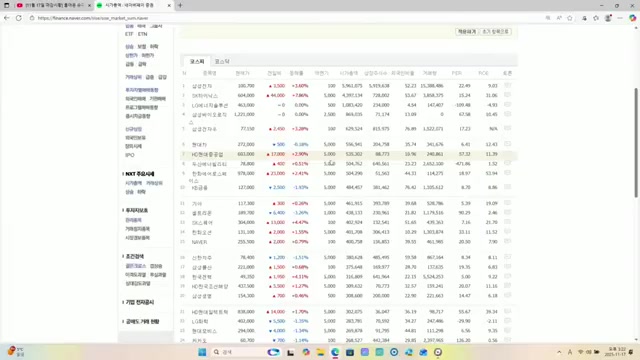The image size is (640, 360).
Task: Click the PER column header
Action: (x=457, y=73)
